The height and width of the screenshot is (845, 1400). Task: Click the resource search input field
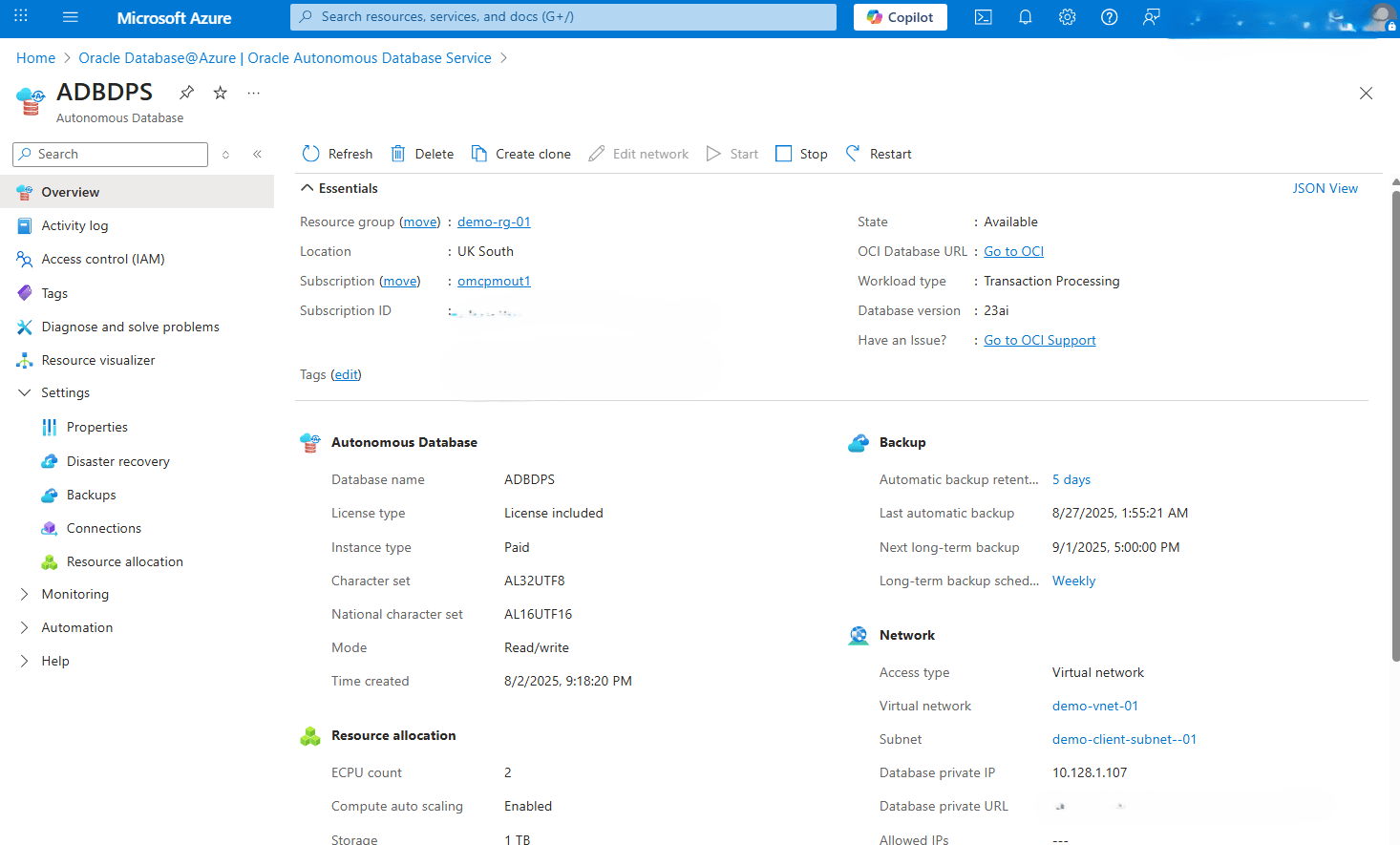(x=562, y=17)
